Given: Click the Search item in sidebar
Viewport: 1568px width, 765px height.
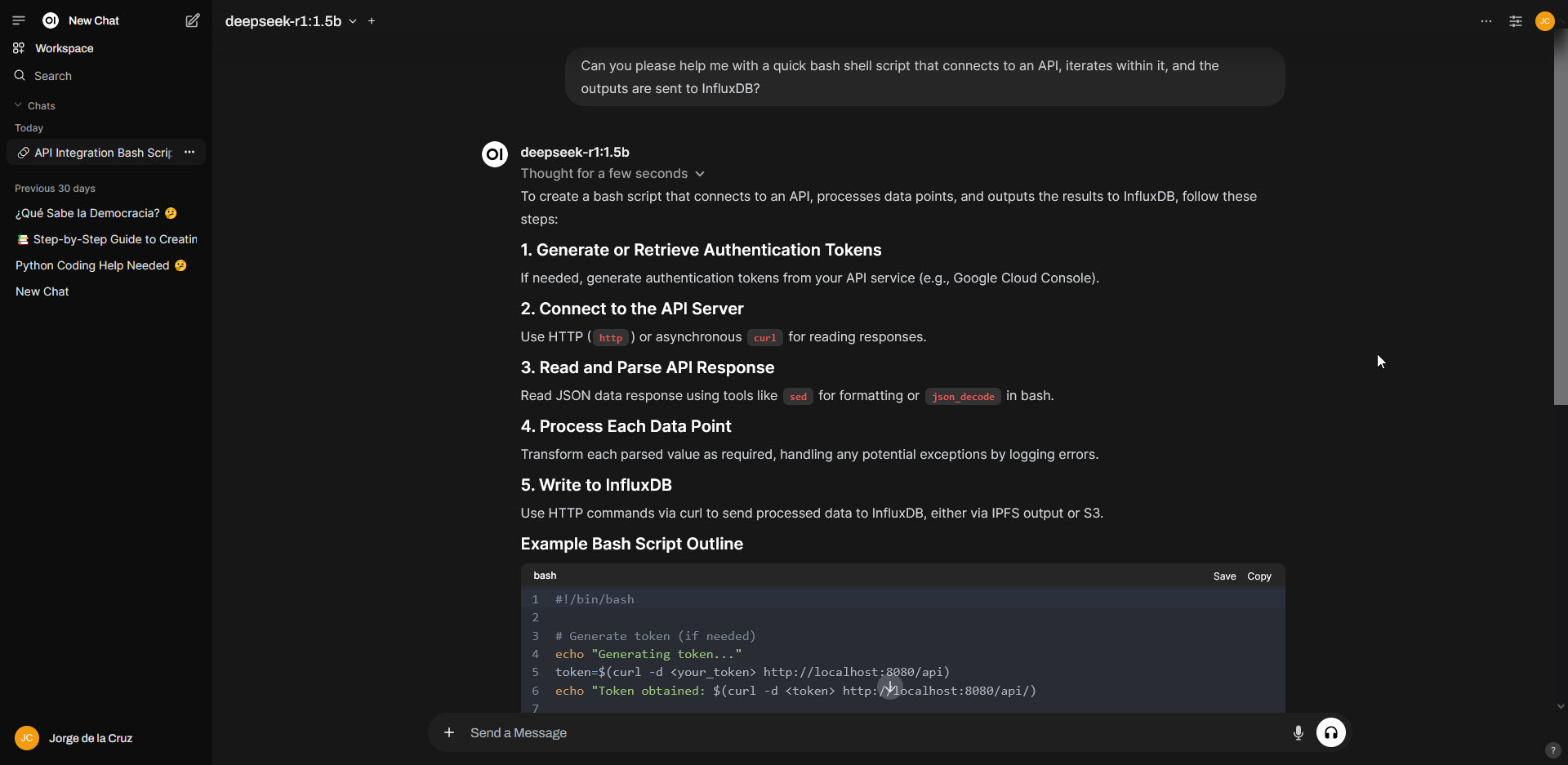Looking at the screenshot, I should click(x=53, y=76).
